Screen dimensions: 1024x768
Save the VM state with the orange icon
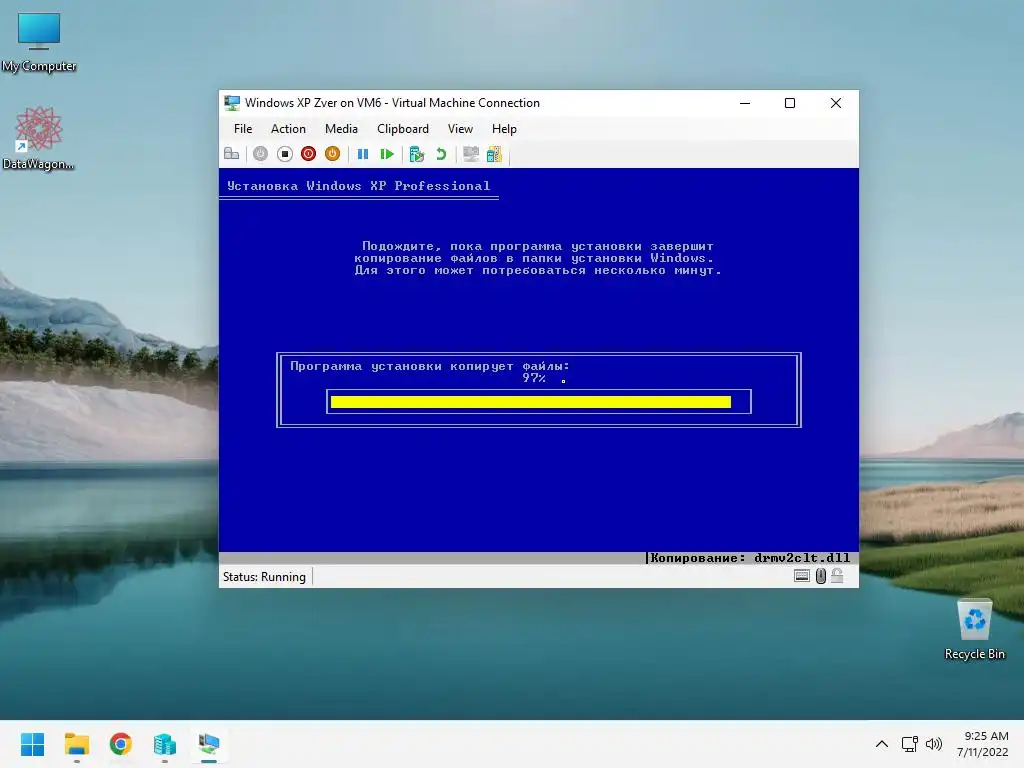pos(332,154)
